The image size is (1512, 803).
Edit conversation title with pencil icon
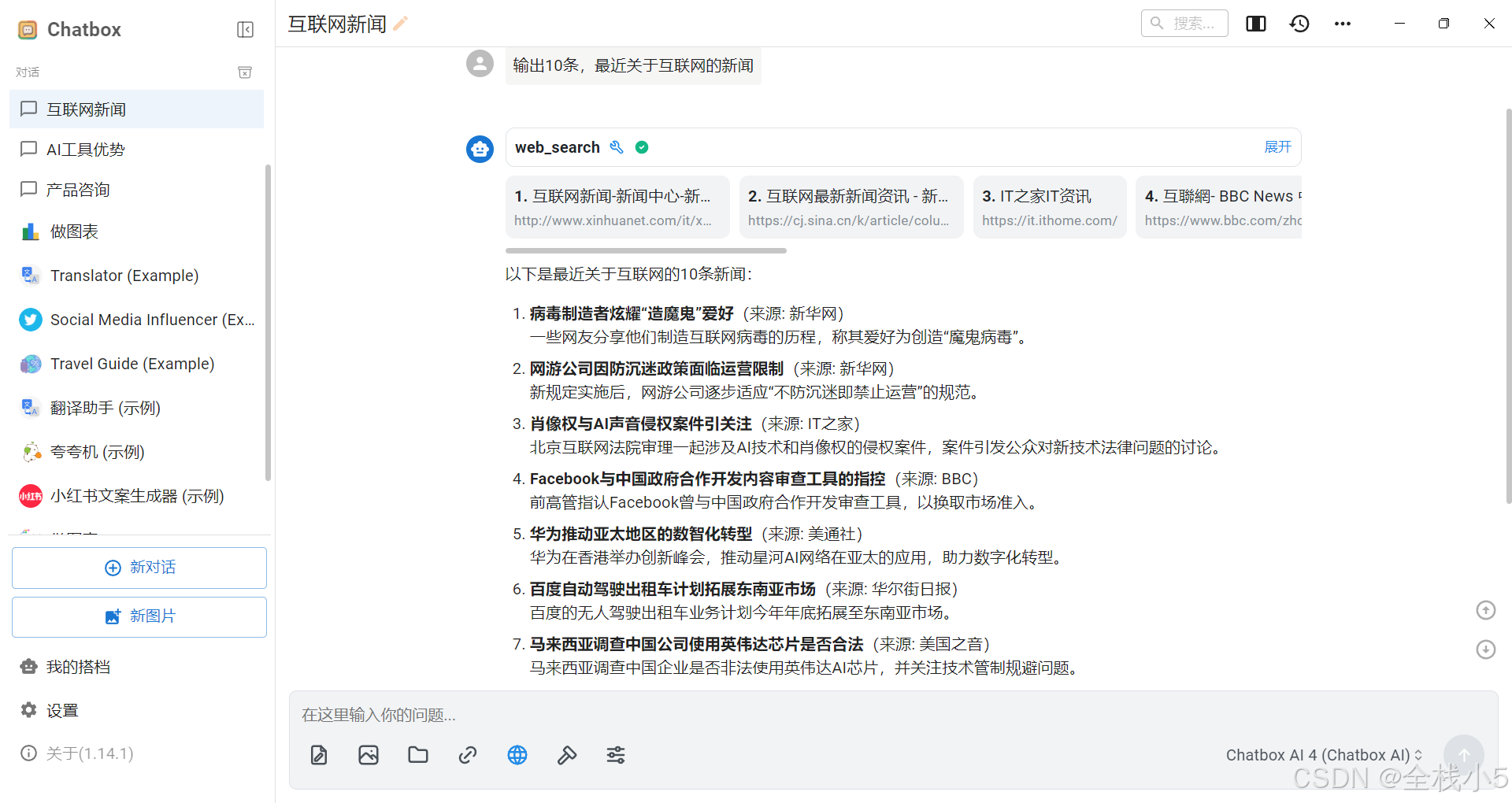401,24
